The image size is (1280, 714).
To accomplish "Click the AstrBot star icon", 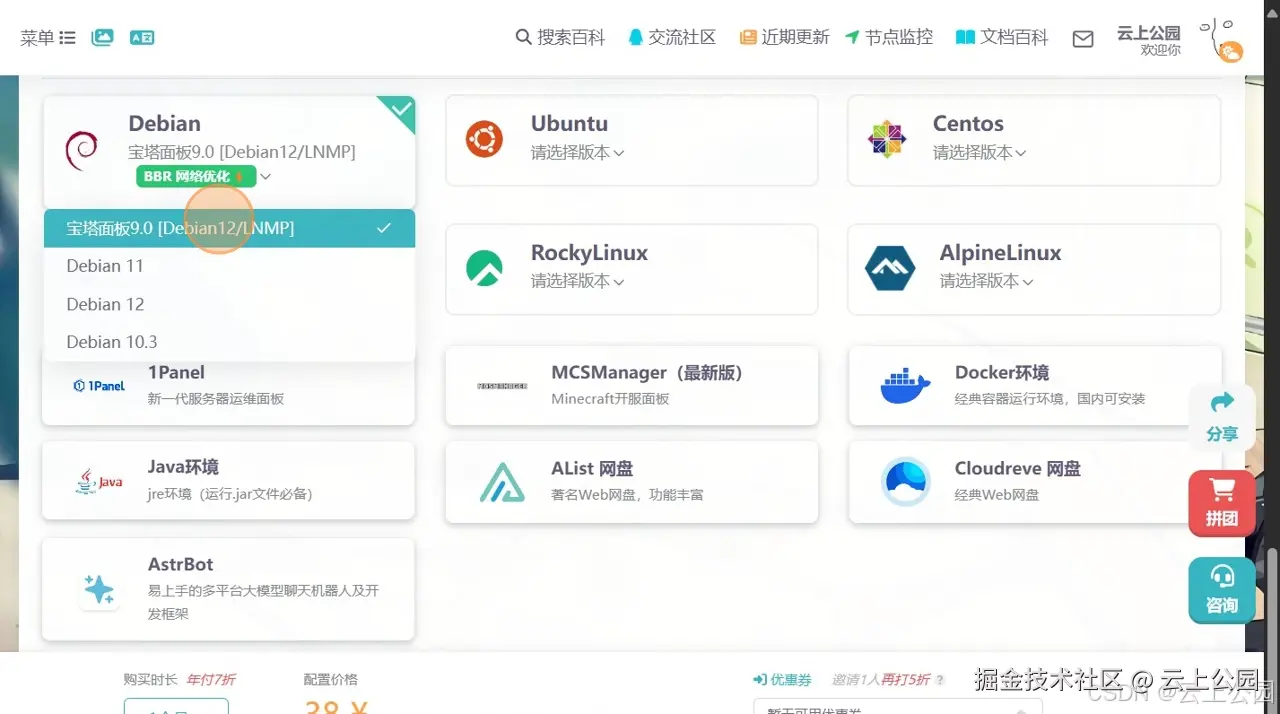I will [100, 589].
